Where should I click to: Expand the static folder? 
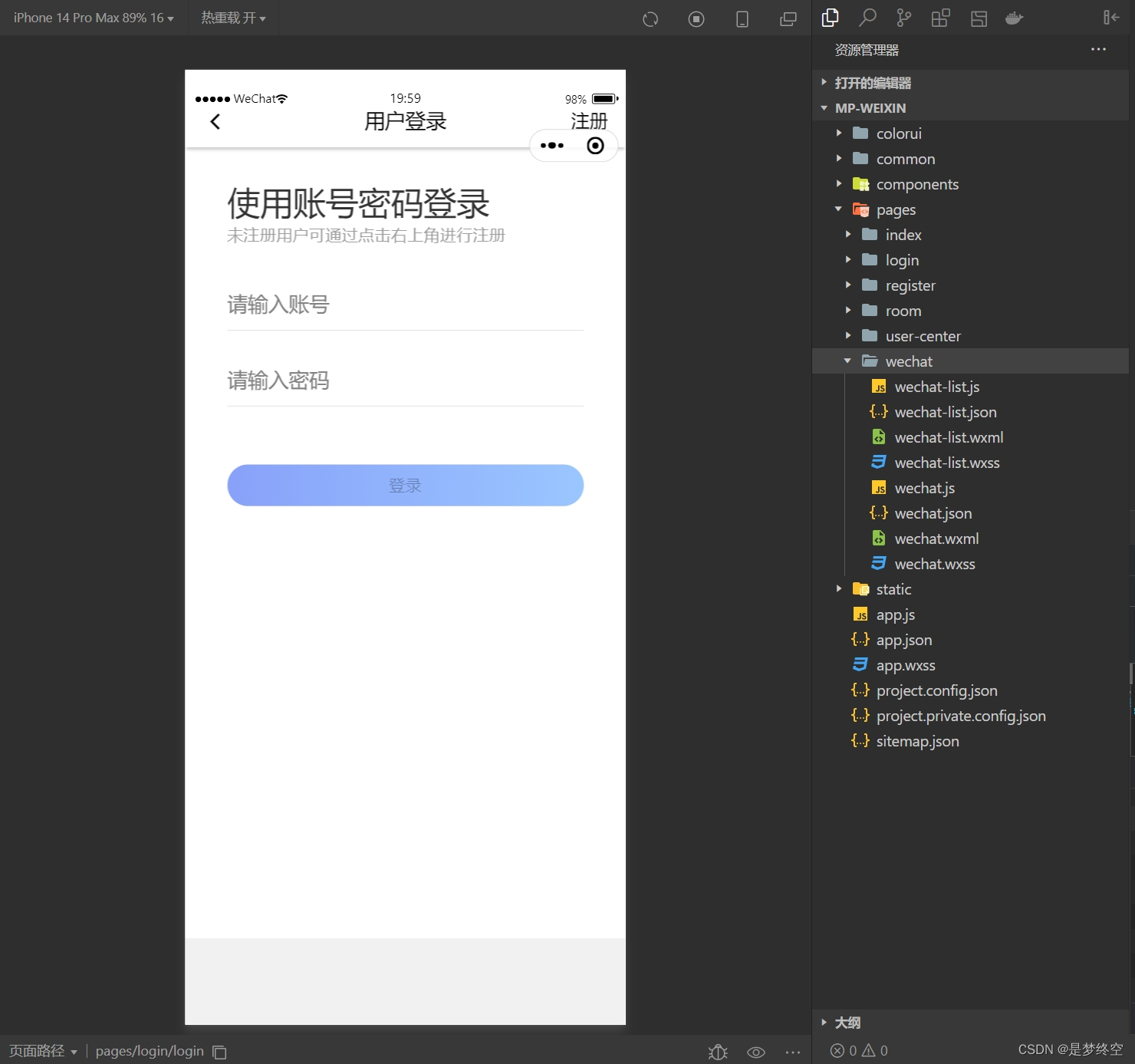point(970,589)
